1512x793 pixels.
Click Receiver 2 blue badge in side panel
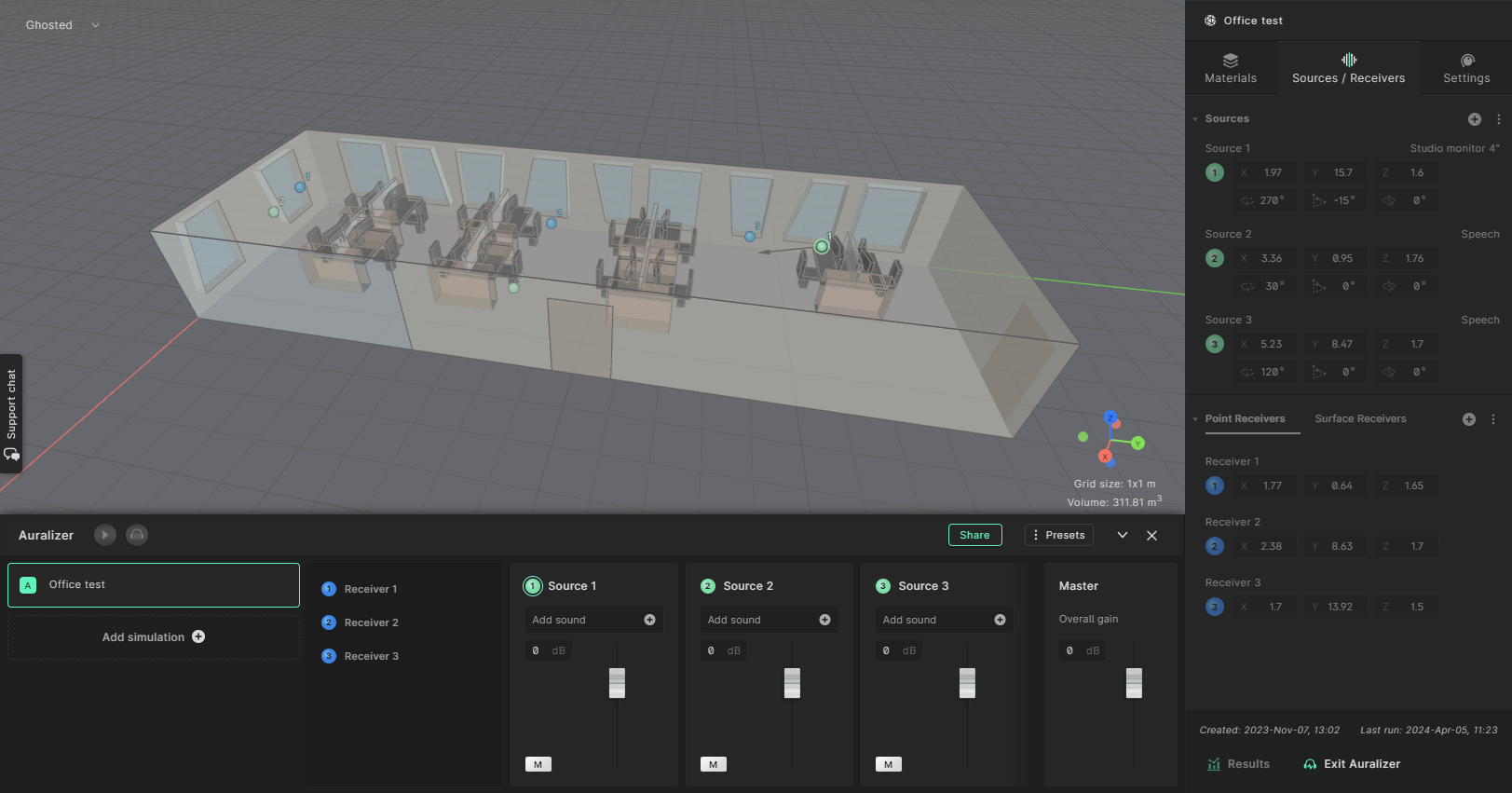tap(1215, 546)
